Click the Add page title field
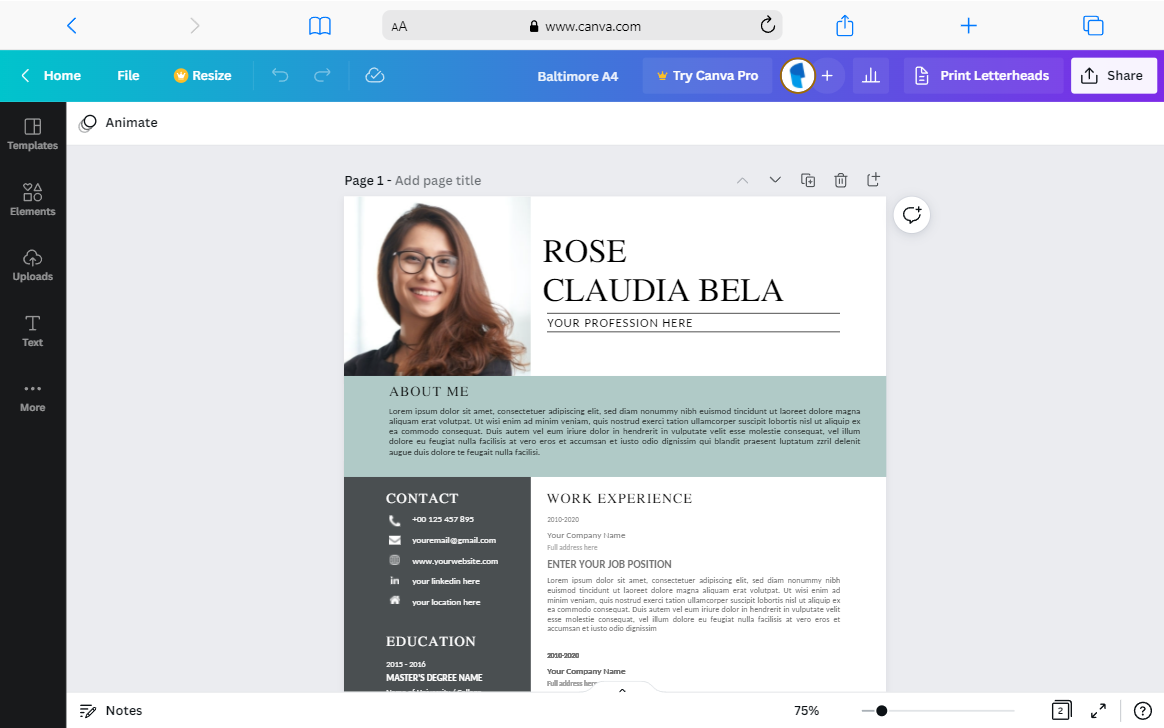 [438, 180]
